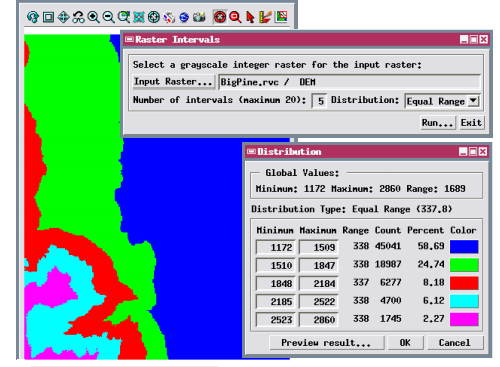Click OK in Distribution dialog
Image resolution: width=500 pixels, height=367 pixels.
(405, 343)
